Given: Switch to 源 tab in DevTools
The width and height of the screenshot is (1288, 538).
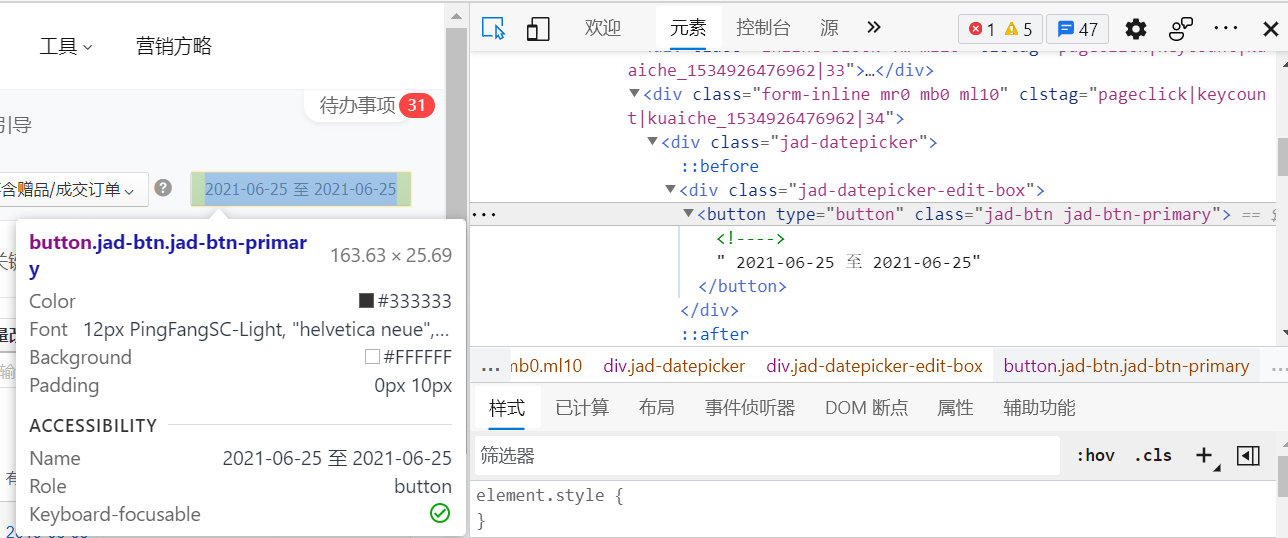Looking at the screenshot, I should coord(829,28).
